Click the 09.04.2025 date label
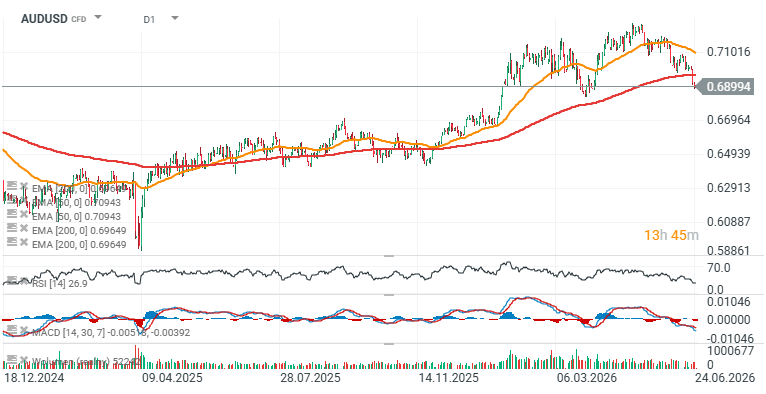Screen dimensions: 766x394 click(172, 378)
